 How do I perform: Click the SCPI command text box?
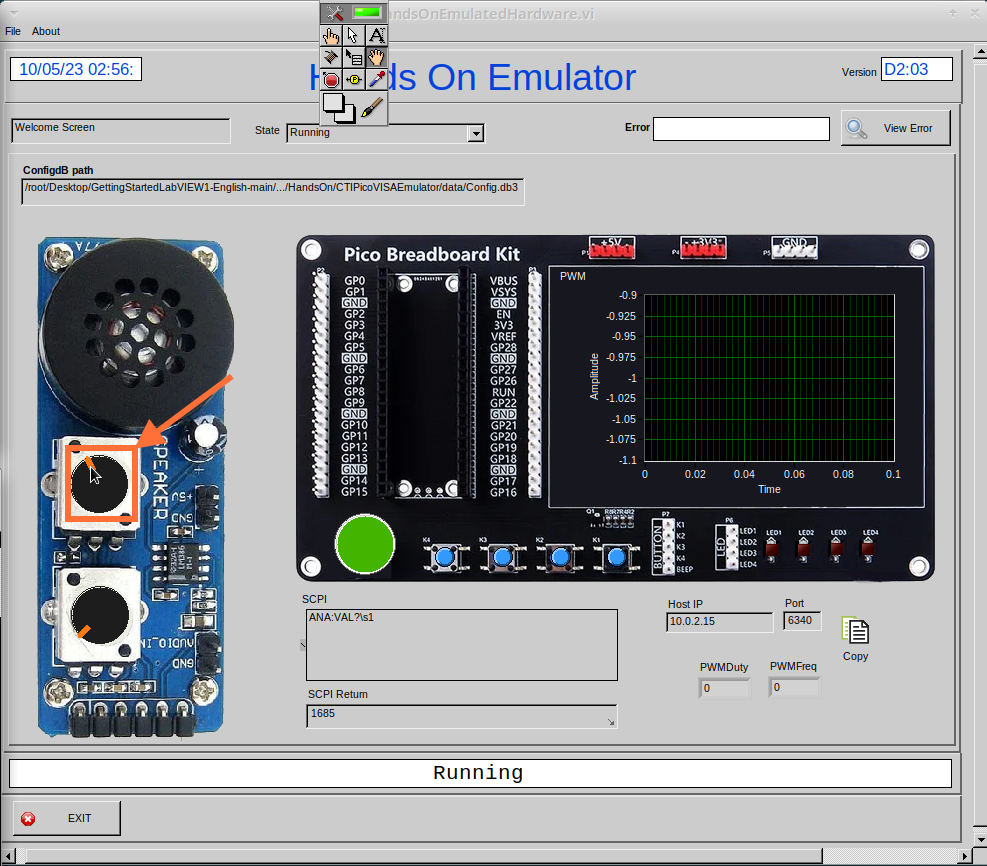[461, 644]
